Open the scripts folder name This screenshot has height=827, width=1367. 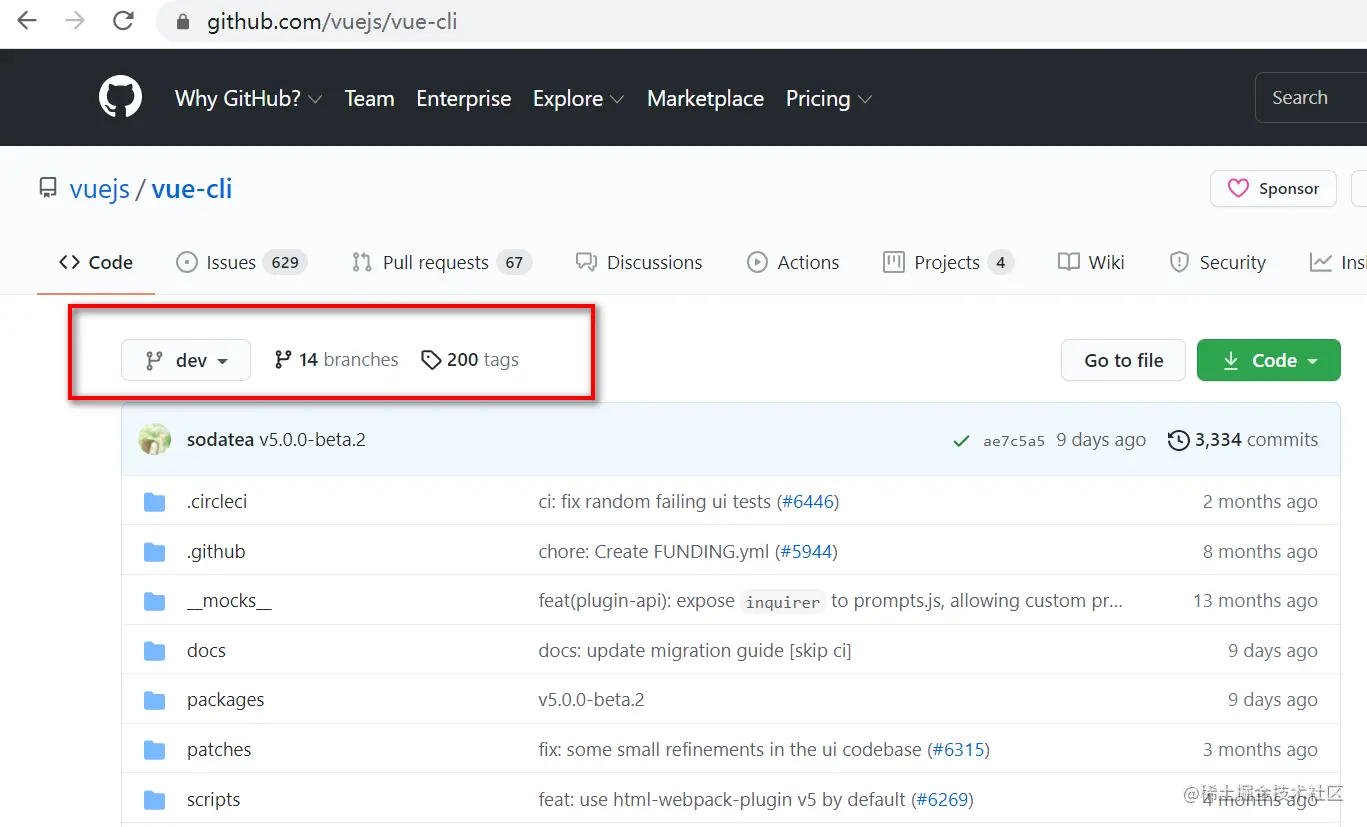pyautogui.click(x=214, y=800)
